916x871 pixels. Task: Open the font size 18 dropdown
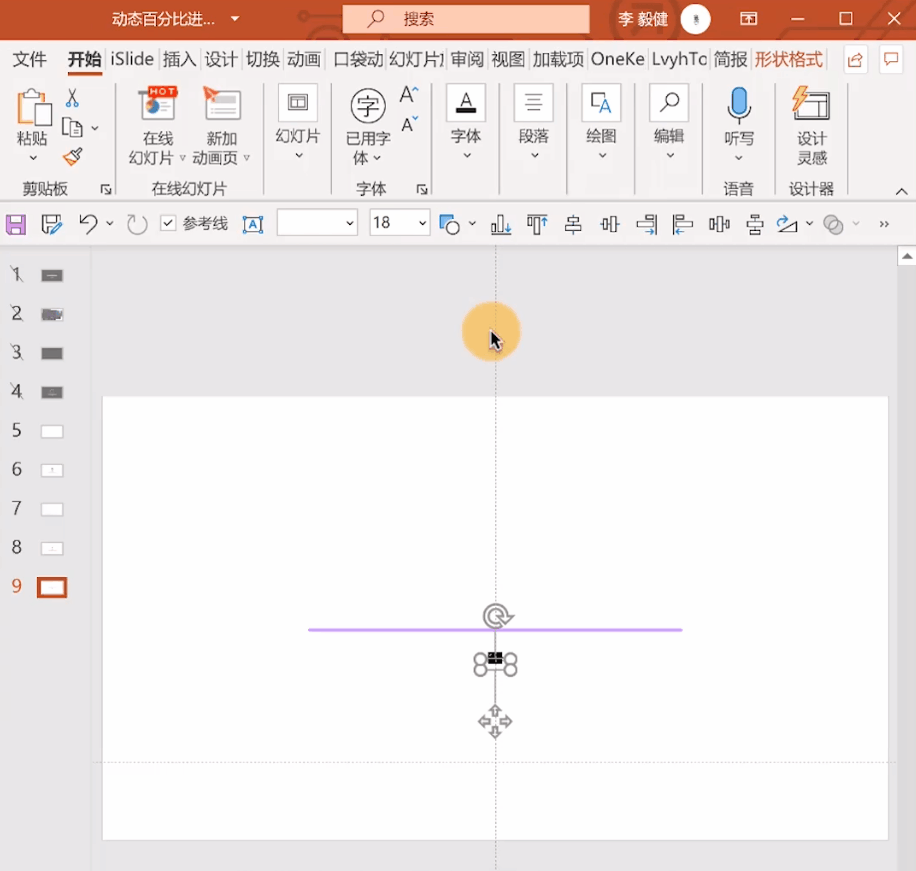coord(422,223)
